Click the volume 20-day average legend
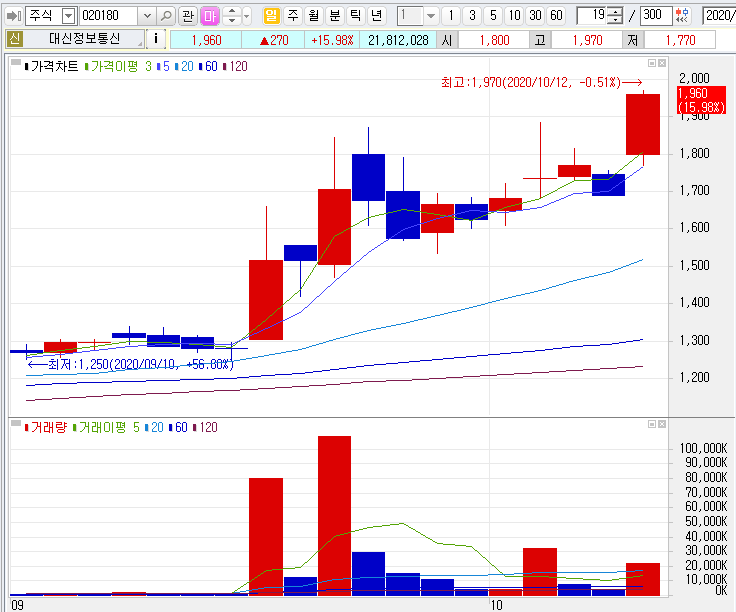736x612 pixels. pyautogui.click(x=154, y=428)
